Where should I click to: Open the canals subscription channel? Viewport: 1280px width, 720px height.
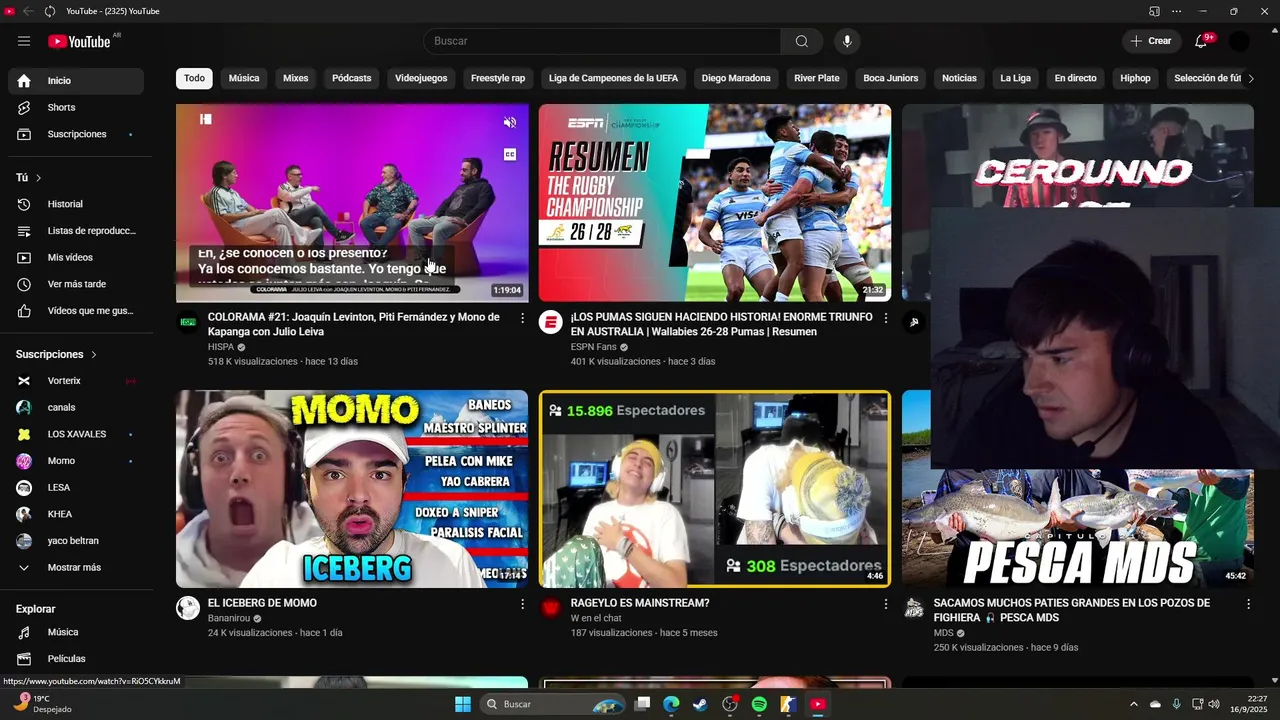click(x=76, y=407)
